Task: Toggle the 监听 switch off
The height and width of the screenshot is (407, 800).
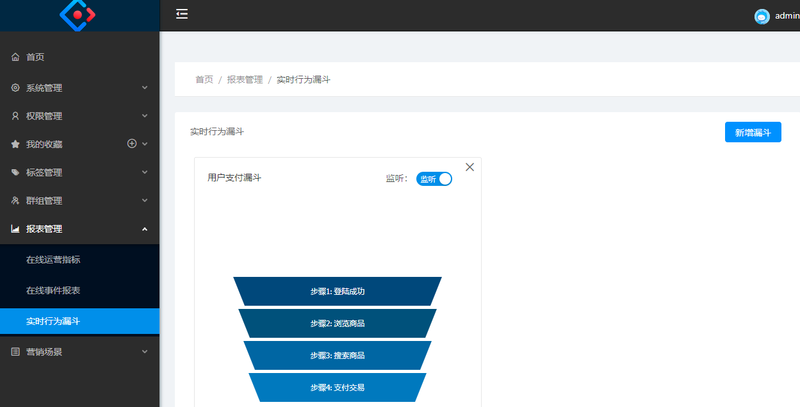Action: [x=434, y=179]
